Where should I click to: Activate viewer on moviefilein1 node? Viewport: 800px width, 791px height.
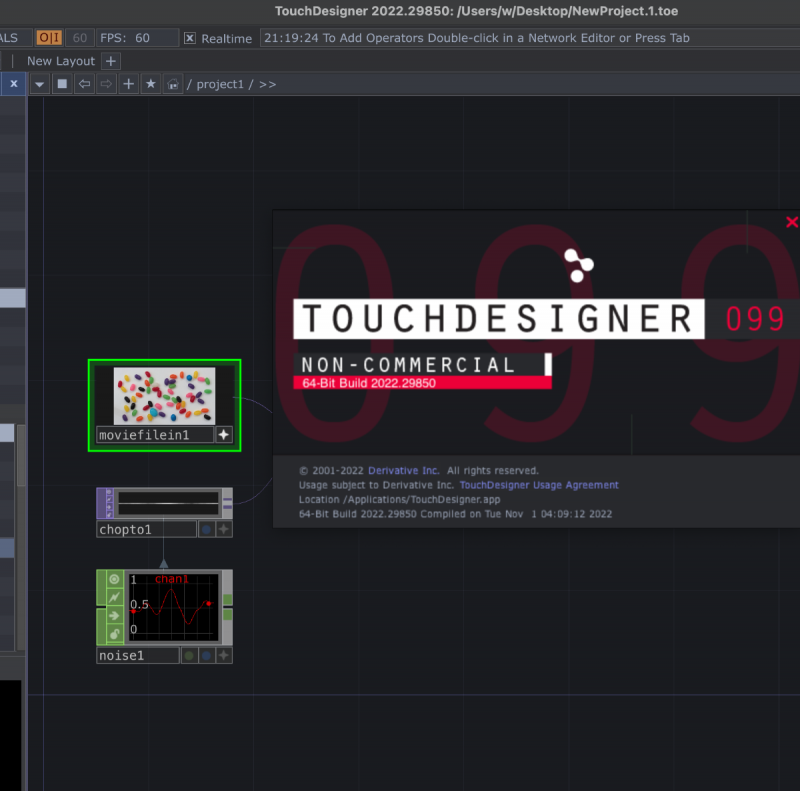click(x=224, y=435)
